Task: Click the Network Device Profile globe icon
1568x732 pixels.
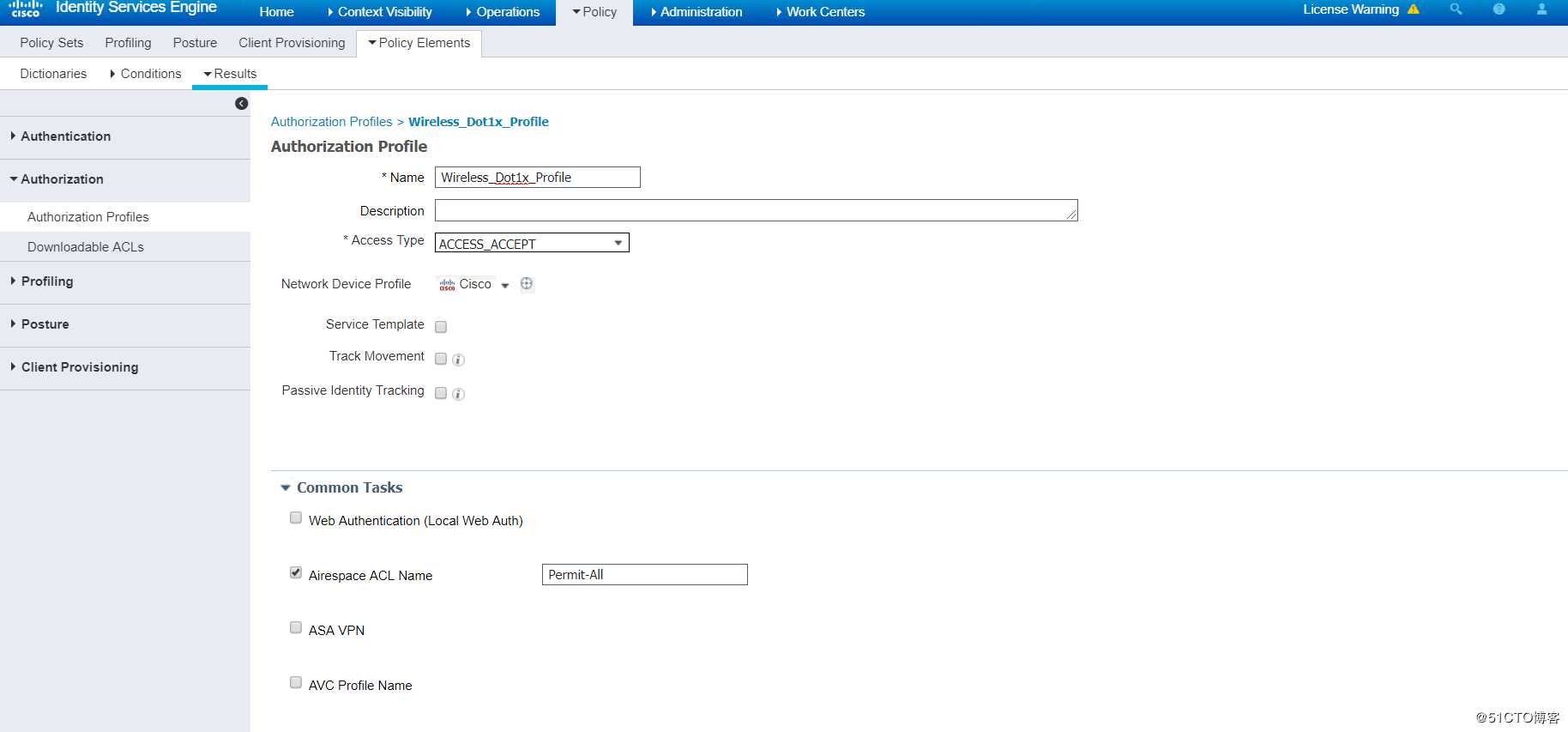Action: tap(527, 283)
